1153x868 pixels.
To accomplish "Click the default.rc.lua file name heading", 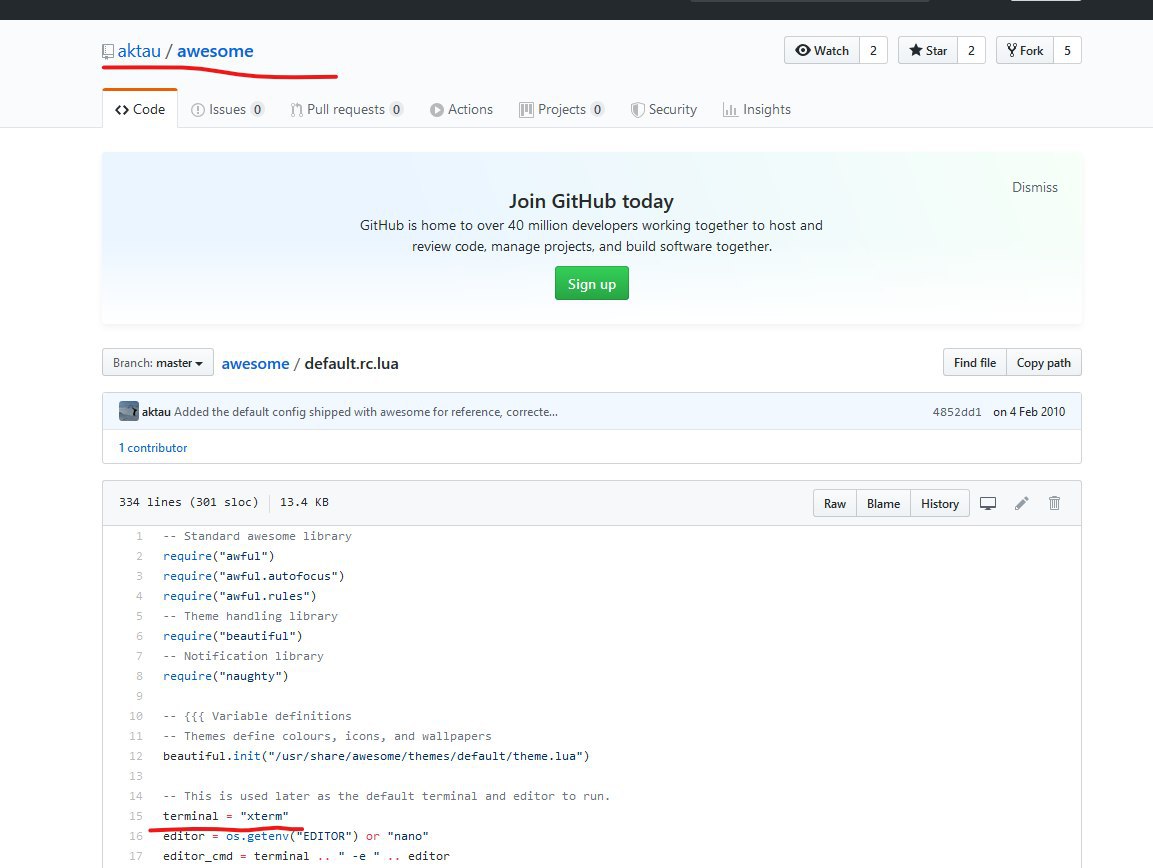I will pyautogui.click(x=351, y=363).
